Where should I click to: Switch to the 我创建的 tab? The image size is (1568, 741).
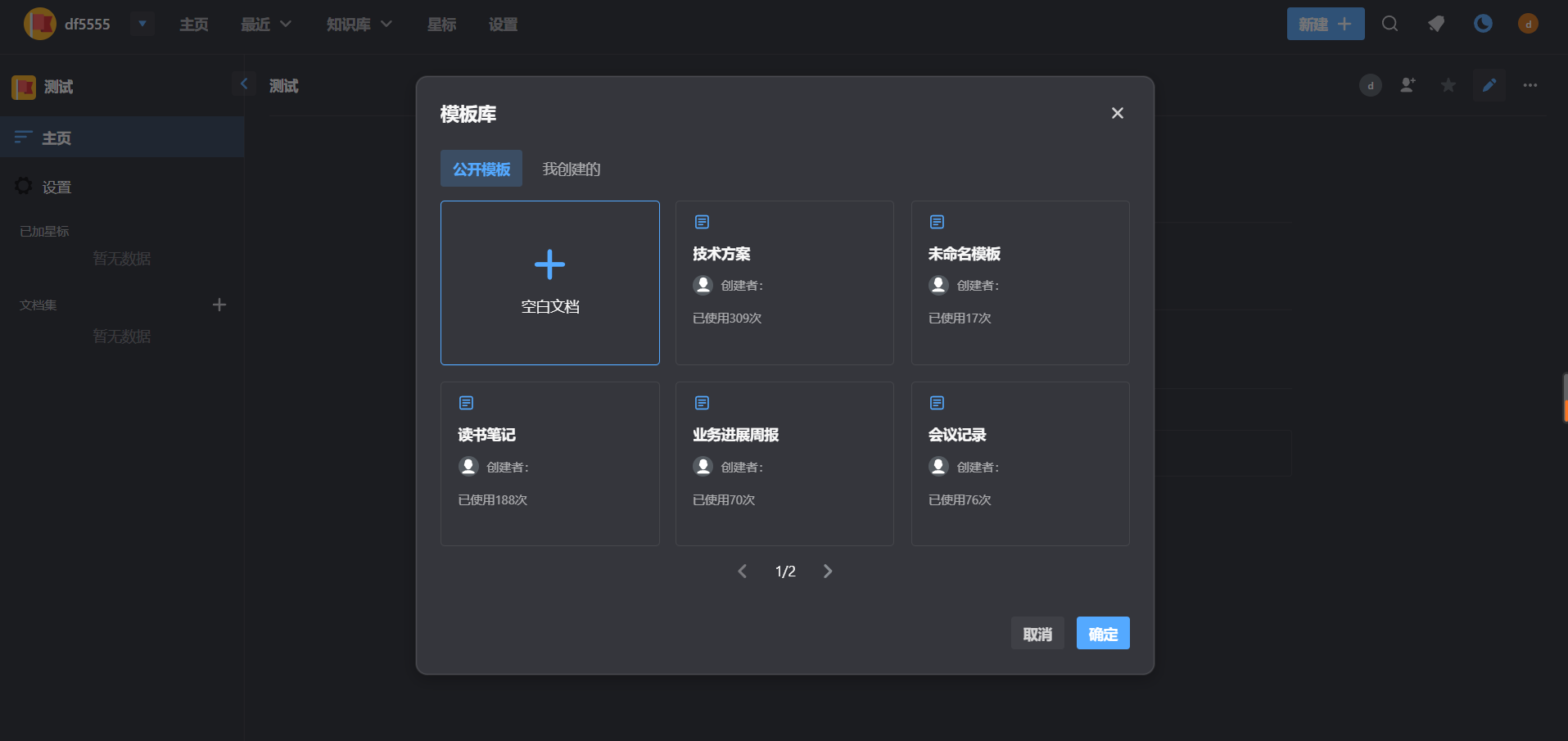tap(571, 169)
